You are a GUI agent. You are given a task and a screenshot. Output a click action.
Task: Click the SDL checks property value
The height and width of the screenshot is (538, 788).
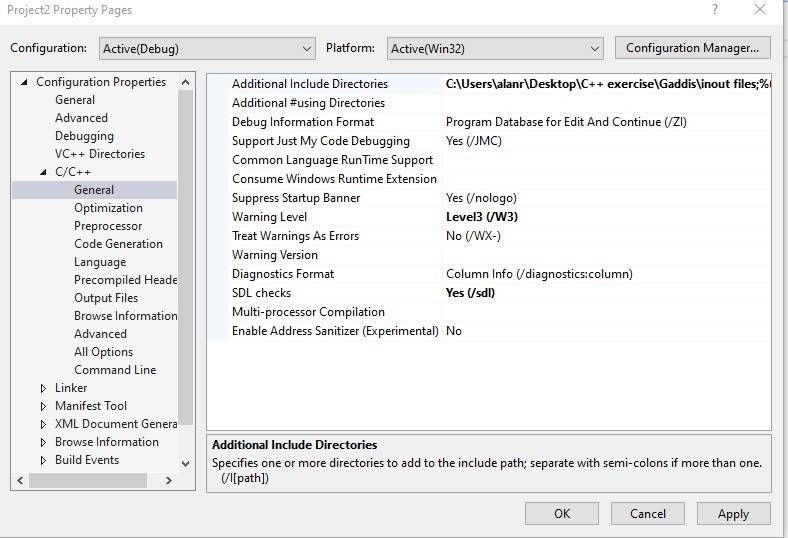[x=606, y=293]
